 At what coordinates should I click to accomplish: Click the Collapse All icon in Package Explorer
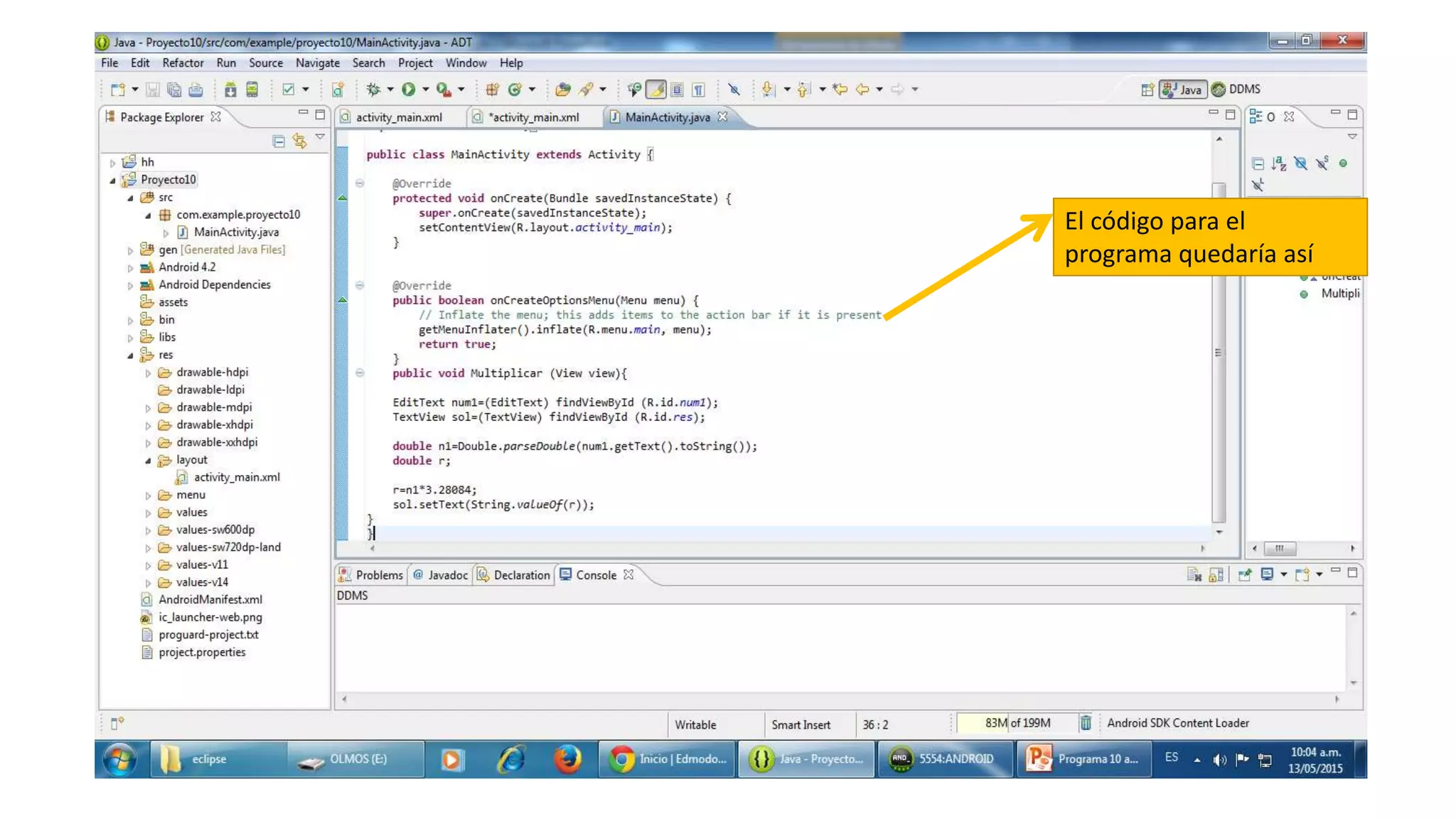tap(279, 141)
